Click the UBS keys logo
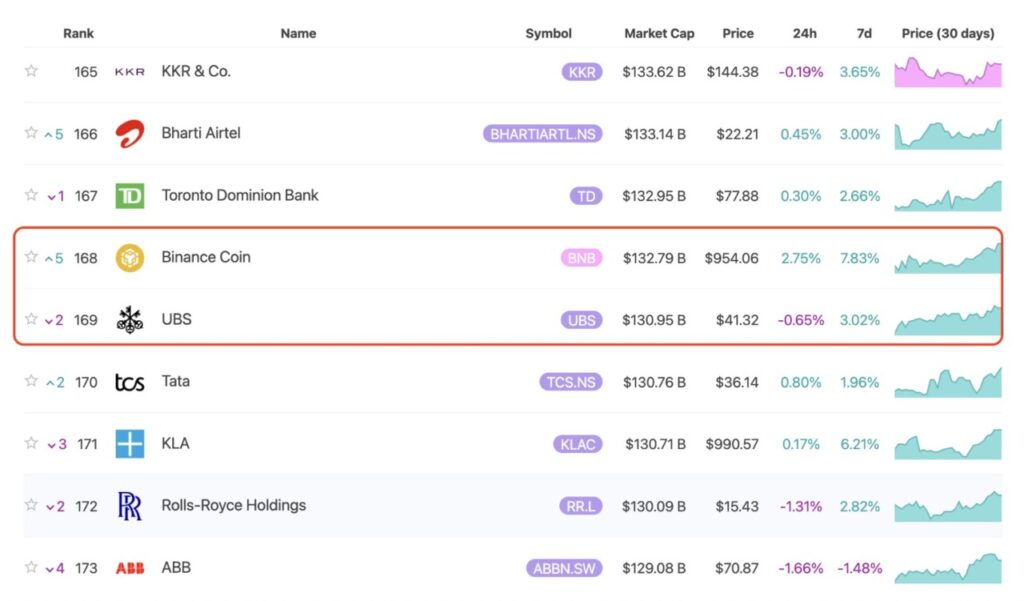Viewport: 1024px width, 601px height. point(130,320)
